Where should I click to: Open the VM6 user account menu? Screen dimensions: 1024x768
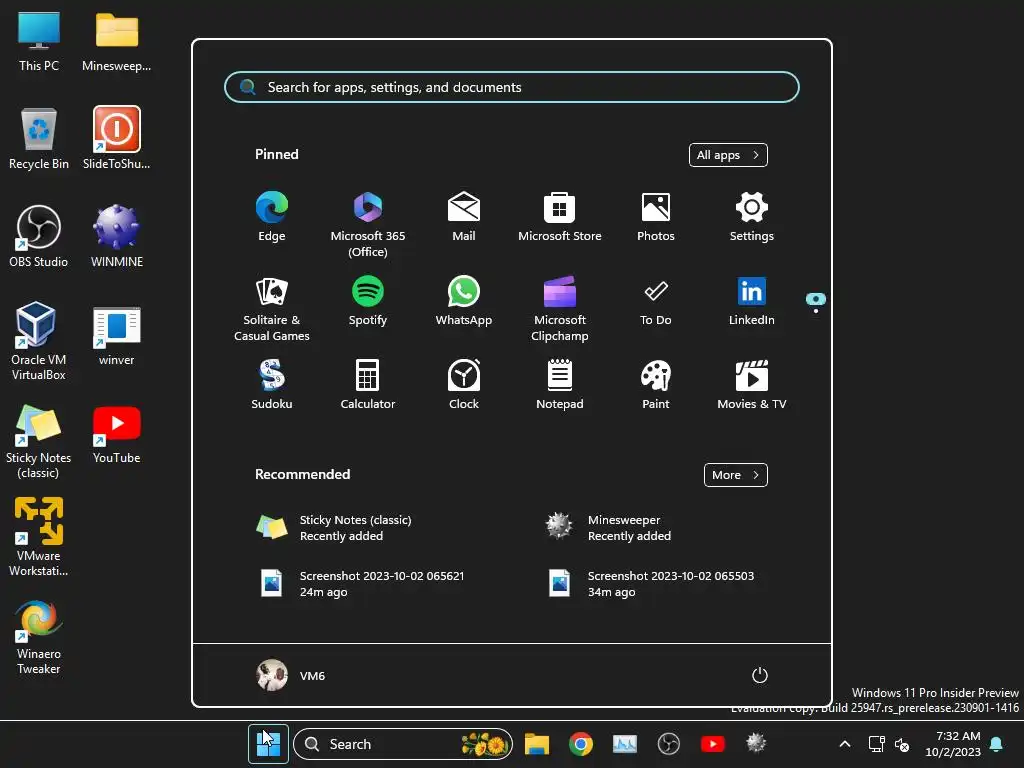coord(291,675)
